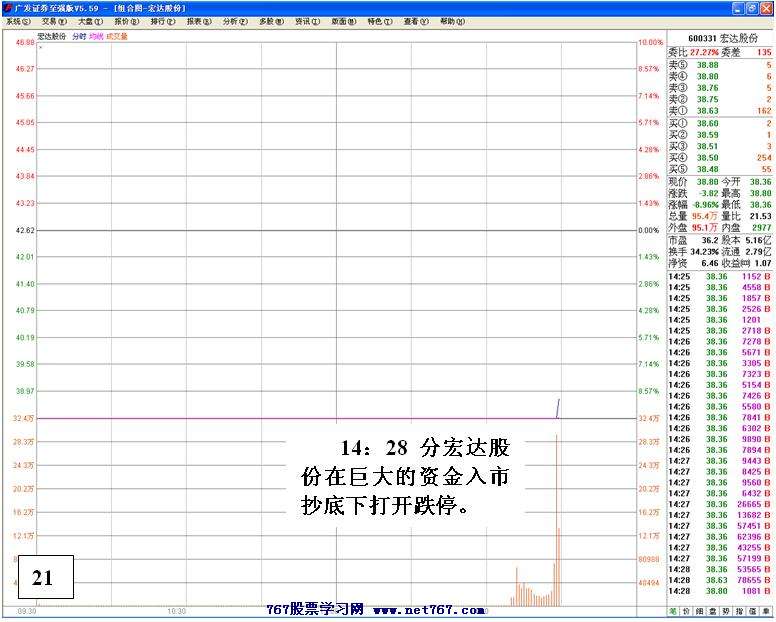Click the 42.62 baseline price axis label

point(25,231)
